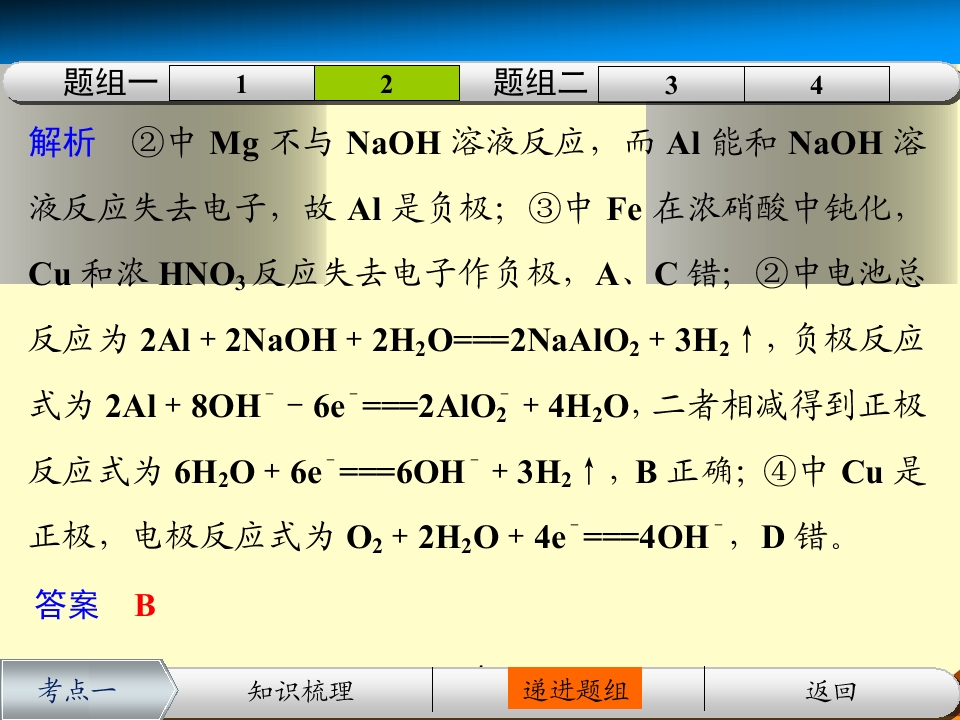The width and height of the screenshot is (960, 720).
Task: Open the 考点一 arrow button
Action: (86, 690)
